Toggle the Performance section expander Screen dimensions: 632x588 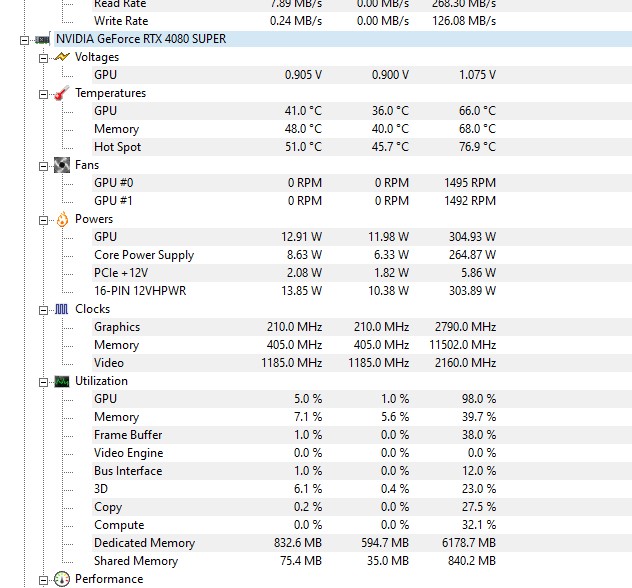click(x=43, y=579)
